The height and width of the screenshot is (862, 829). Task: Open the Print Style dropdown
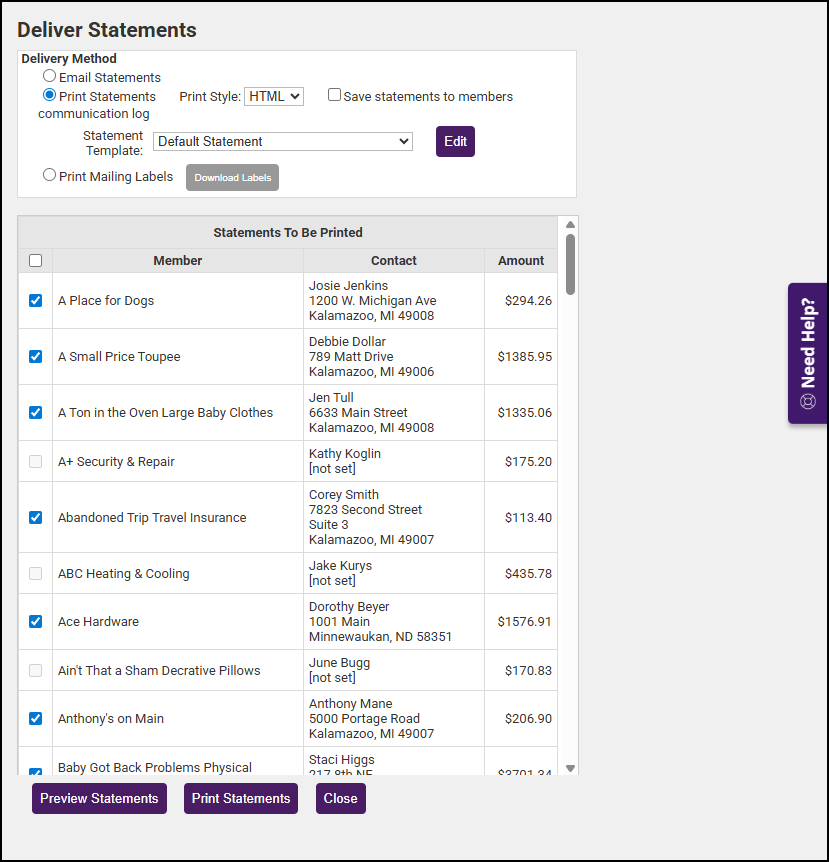(x=274, y=96)
